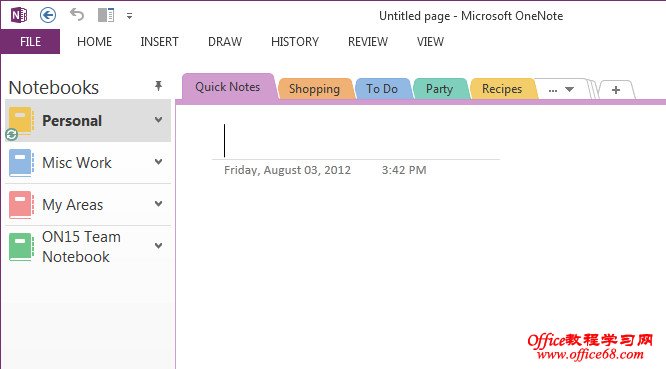Click into the page title field
Image resolution: width=666 pixels, height=369 pixels.
pos(356,141)
